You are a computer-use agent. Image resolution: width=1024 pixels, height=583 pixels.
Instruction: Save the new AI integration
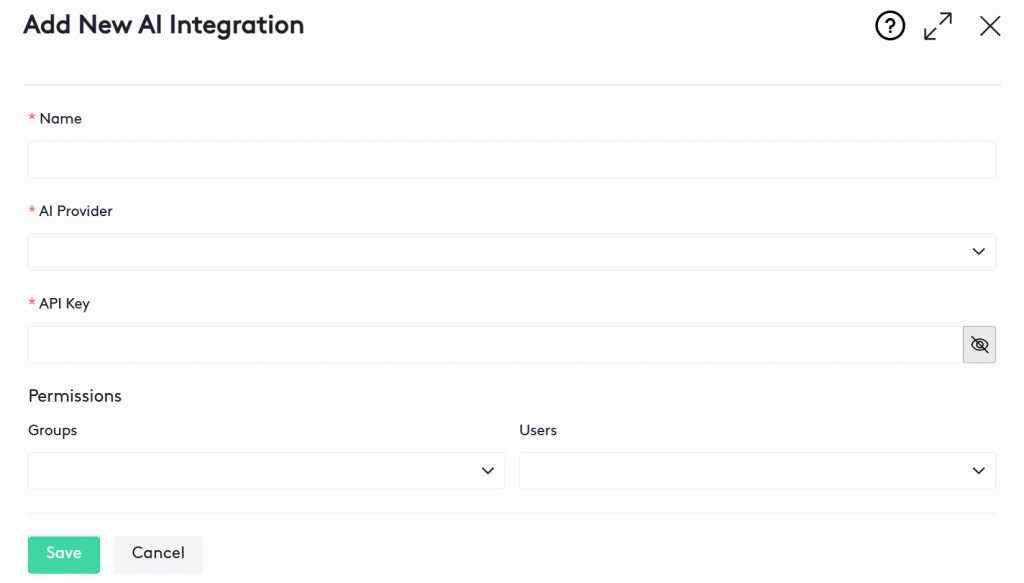click(63, 553)
